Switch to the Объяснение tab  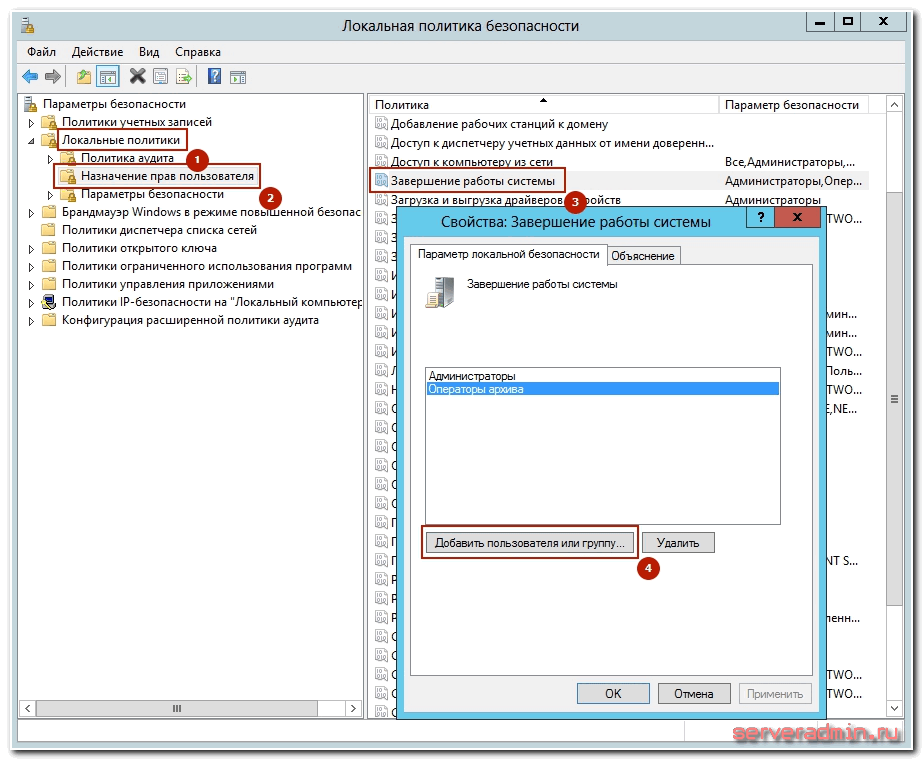point(643,256)
